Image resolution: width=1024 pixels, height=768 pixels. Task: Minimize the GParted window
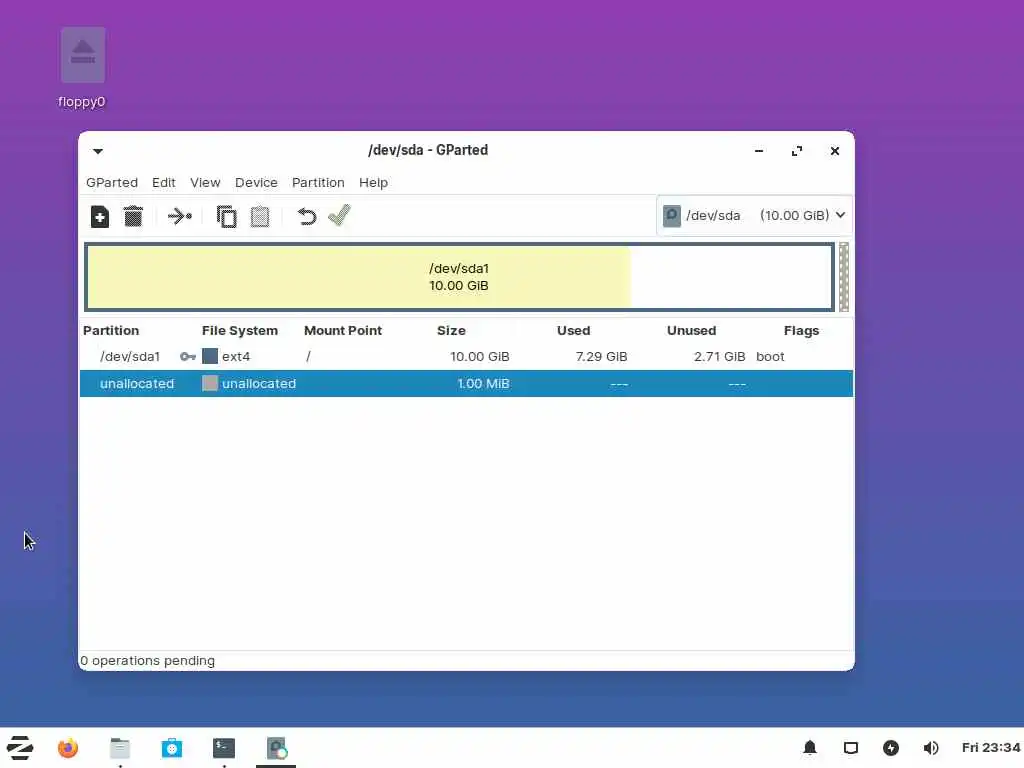[x=759, y=151]
